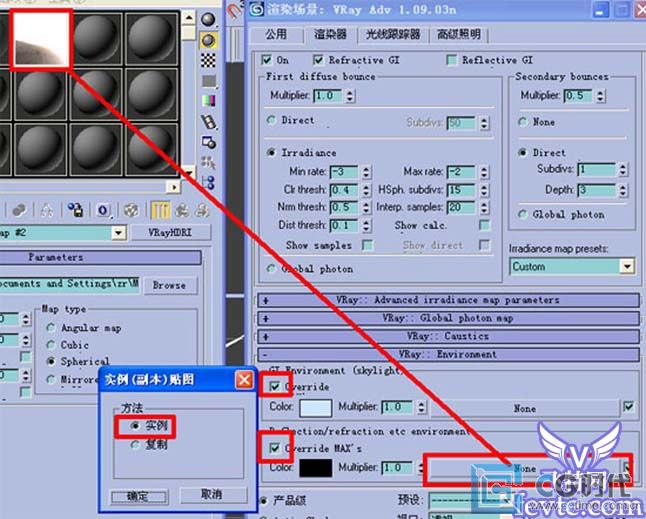646x519 pixels.
Task: Toggle the Video Color Check icon
Action: [x=208, y=101]
